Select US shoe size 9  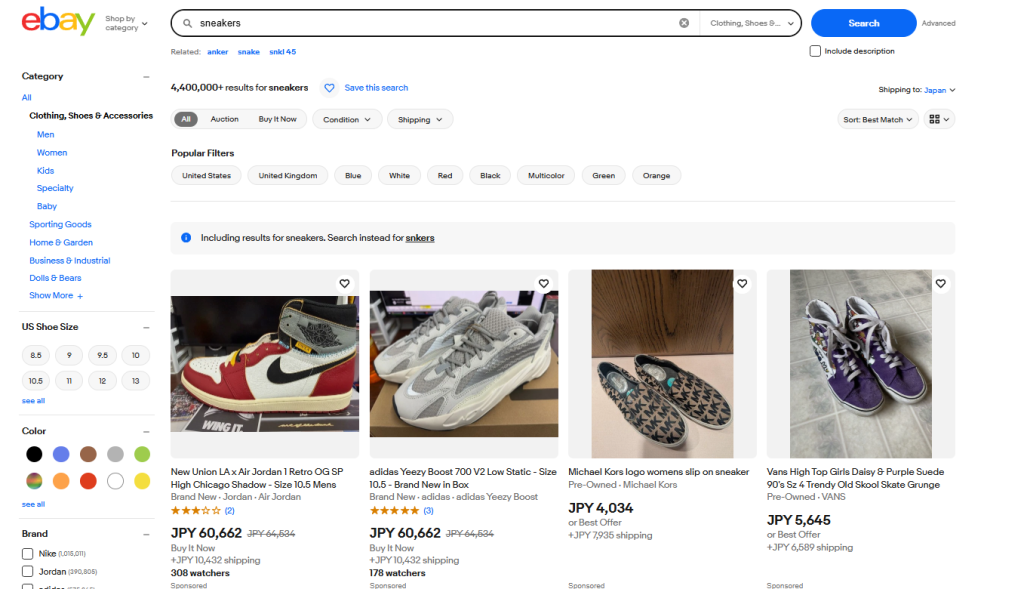[69, 355]
